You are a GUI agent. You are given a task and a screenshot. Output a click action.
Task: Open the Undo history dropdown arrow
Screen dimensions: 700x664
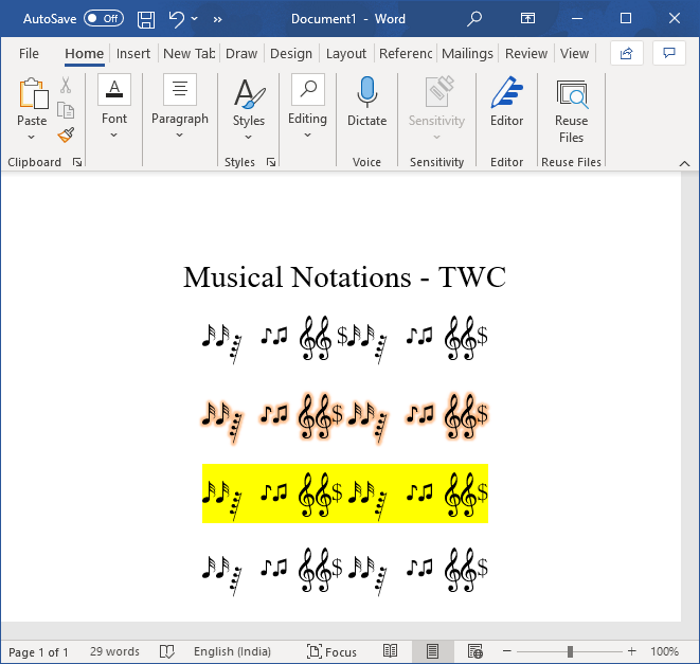click(x=195, y=19)
